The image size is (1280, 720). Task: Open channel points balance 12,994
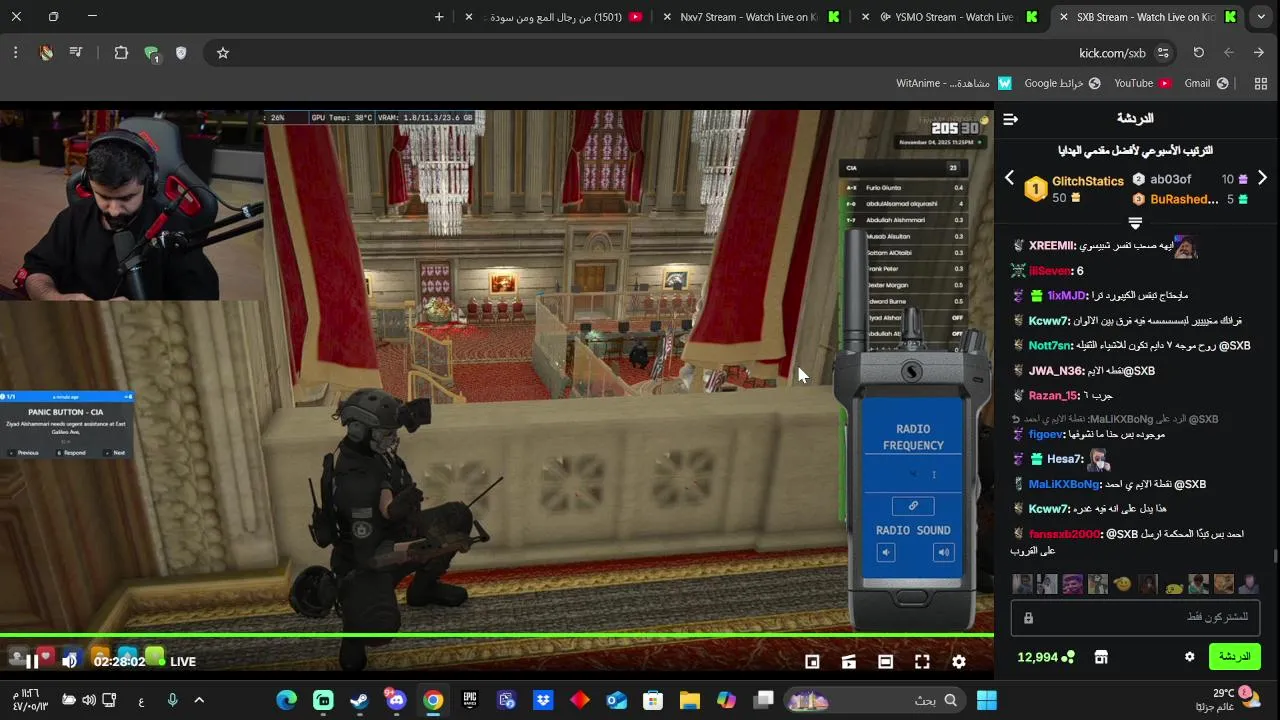[1046, 657]
